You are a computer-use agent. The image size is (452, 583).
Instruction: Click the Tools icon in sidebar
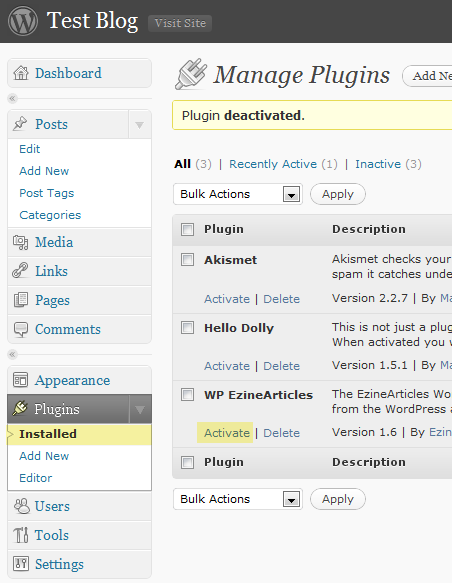tap(20, 535)
